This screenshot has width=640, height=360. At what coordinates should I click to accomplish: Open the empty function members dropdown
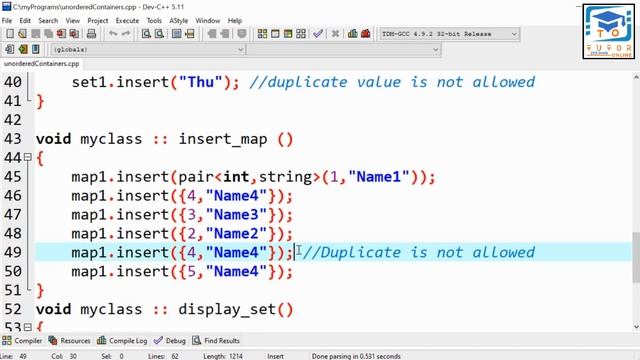[x=344, y=49]
